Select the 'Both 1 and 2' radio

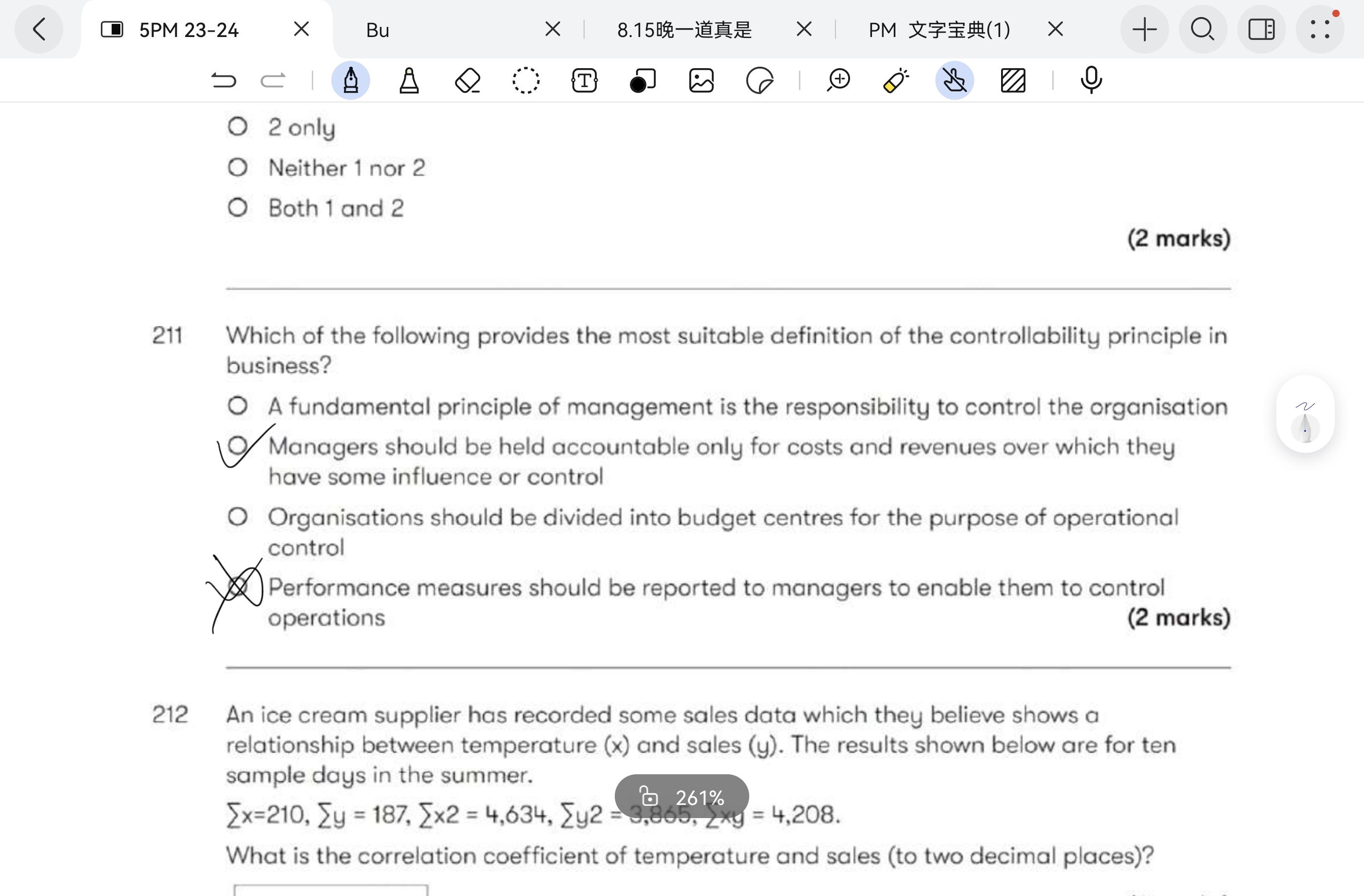point(237,207)
